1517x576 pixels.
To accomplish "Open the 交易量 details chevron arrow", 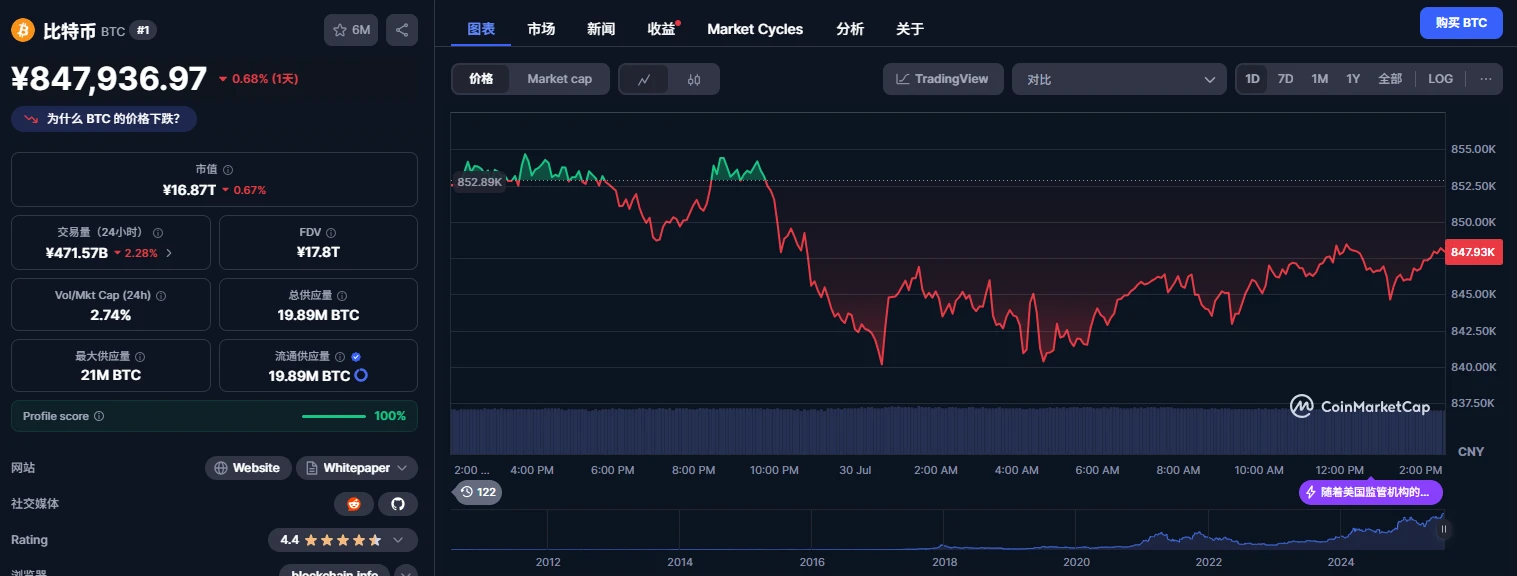I will (169, 253).
